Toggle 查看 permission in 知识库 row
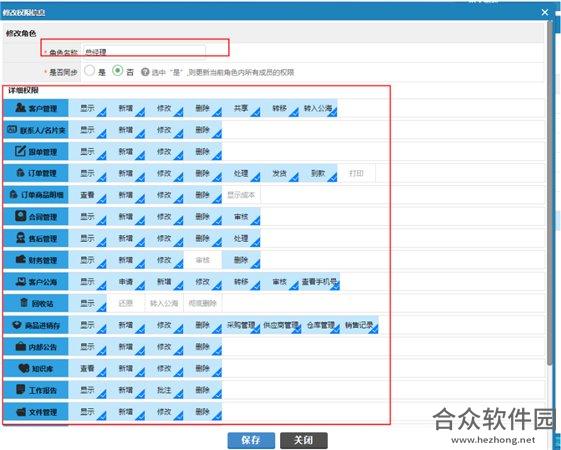 [x=87, y=368]
